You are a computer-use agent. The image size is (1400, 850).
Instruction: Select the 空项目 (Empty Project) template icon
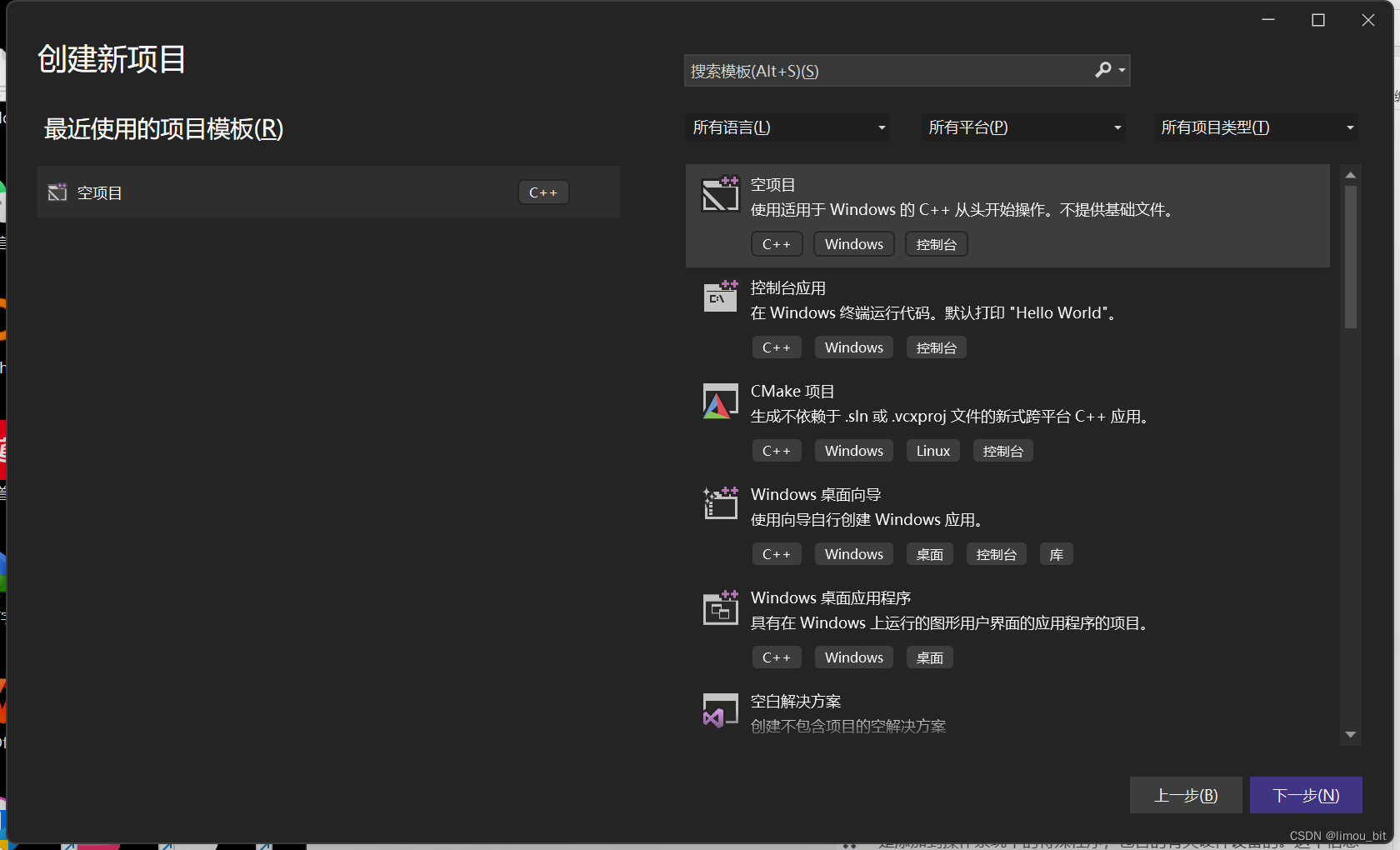pos(720,194)
